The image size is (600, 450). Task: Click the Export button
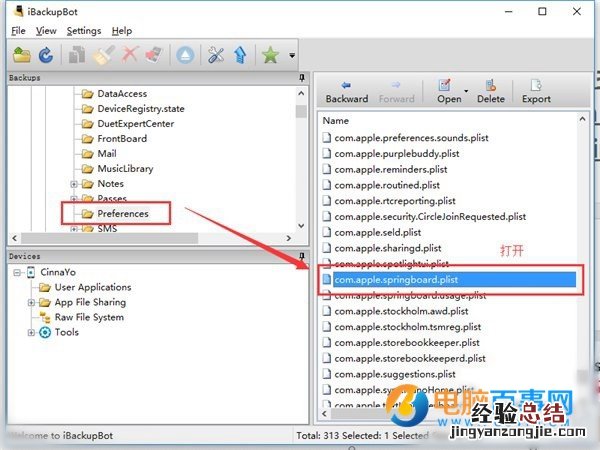coord(536,92)
